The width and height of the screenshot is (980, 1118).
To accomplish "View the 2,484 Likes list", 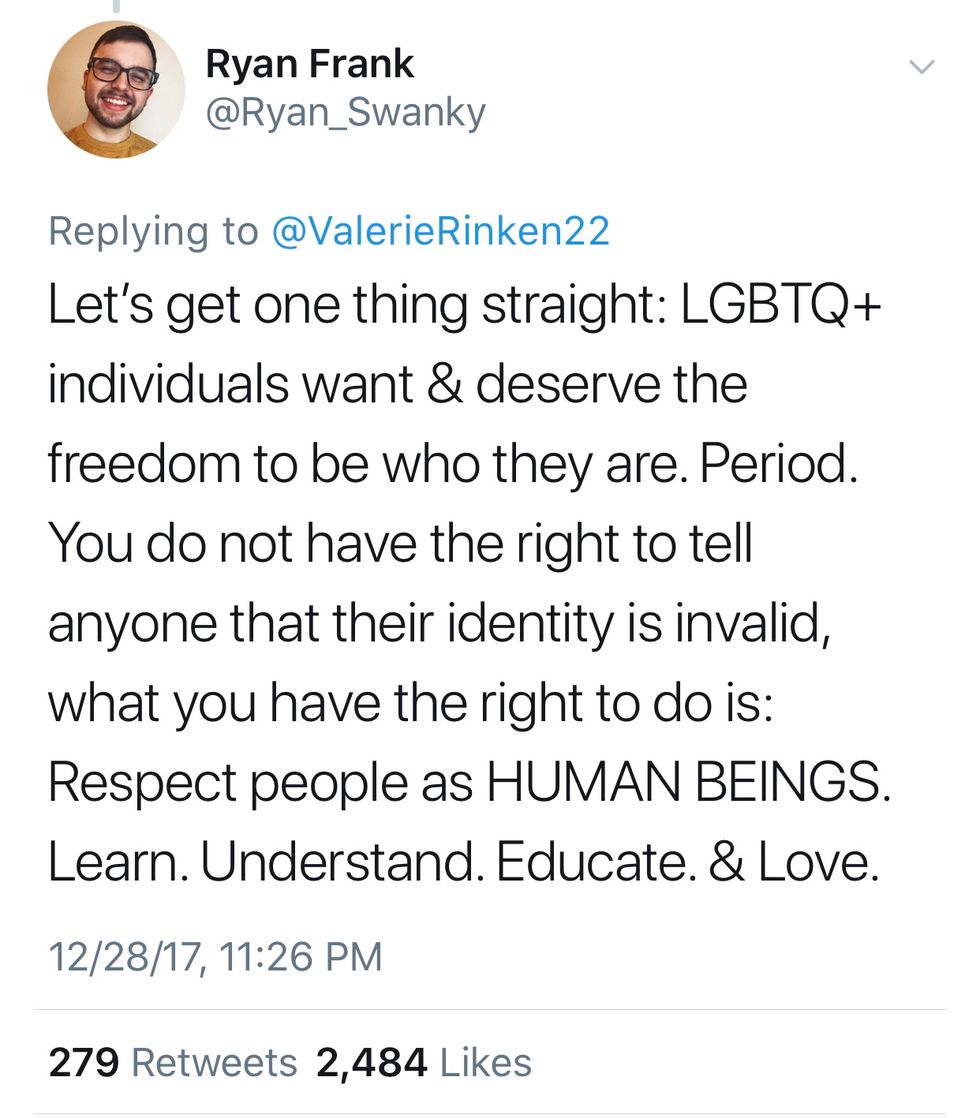I will coord(423,1061).
